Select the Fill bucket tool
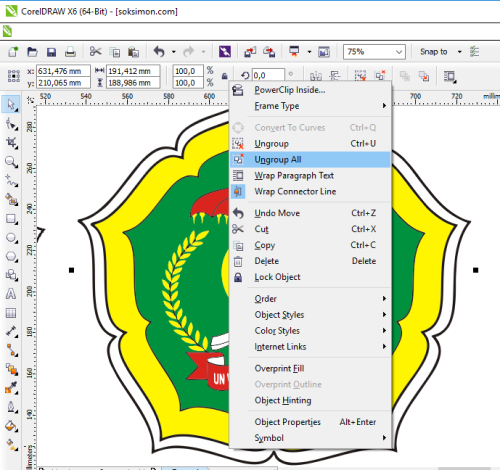Viewport: 500px width, 470px height. 11,426
